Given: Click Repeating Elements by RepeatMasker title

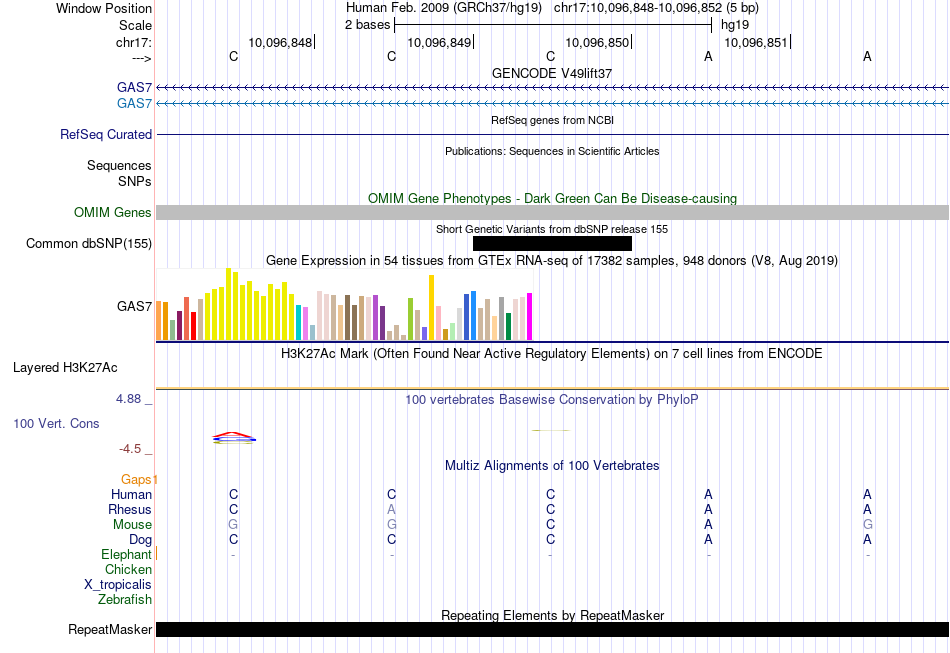Looking at the screenshot, I should tap(552, 615).
